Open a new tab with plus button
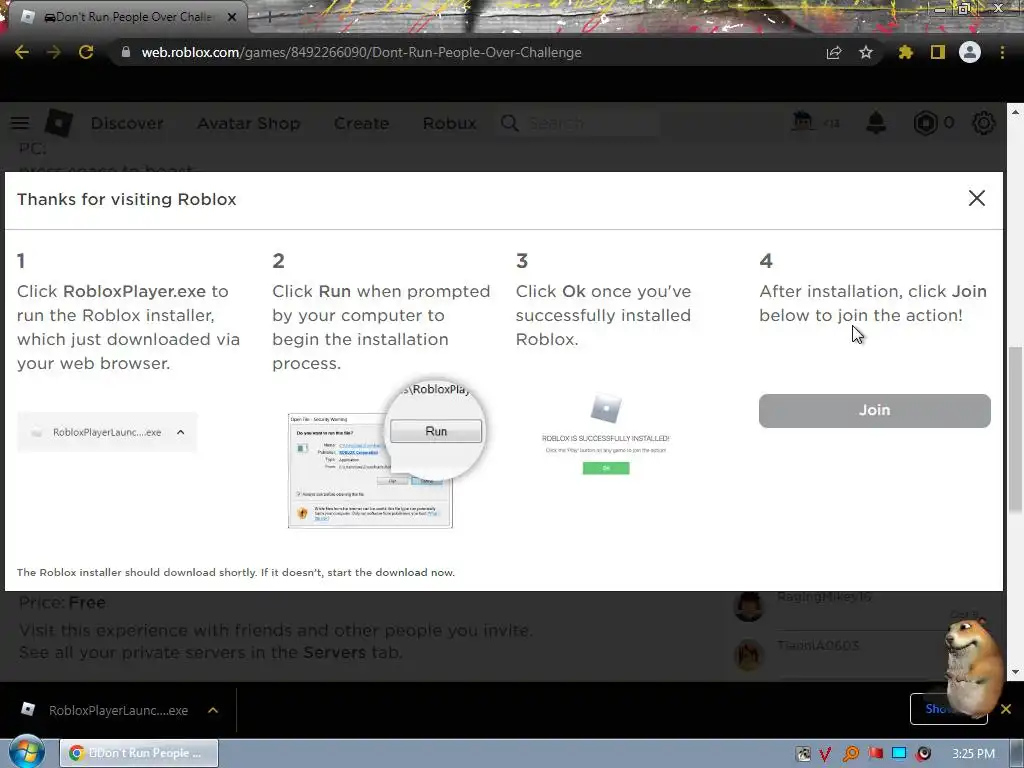 pyautogui.click(x=269, y=17)
